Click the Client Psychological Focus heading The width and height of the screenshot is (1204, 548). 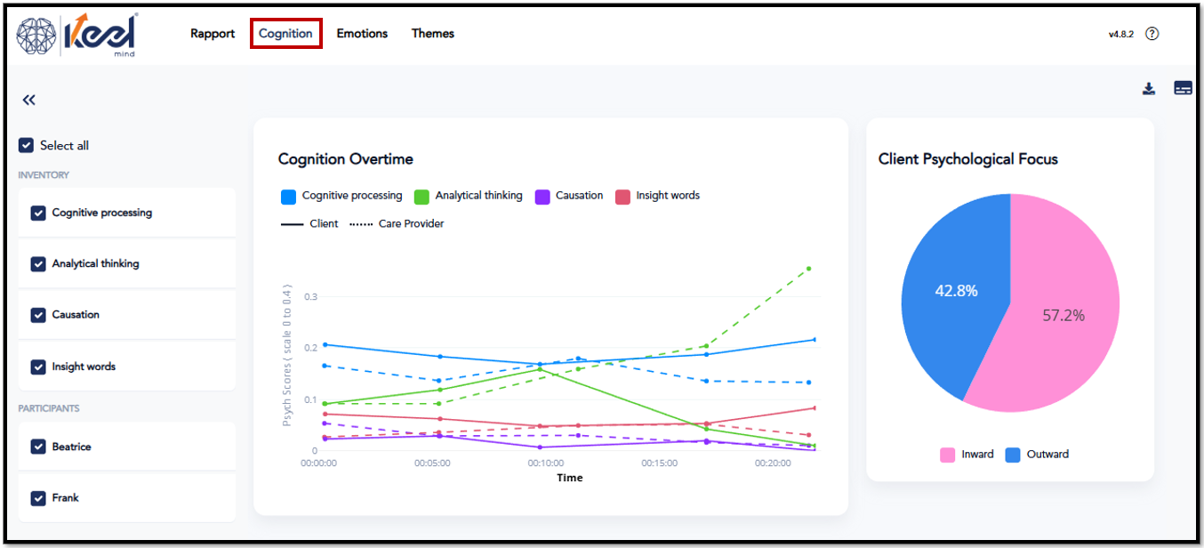coord(968,159)
